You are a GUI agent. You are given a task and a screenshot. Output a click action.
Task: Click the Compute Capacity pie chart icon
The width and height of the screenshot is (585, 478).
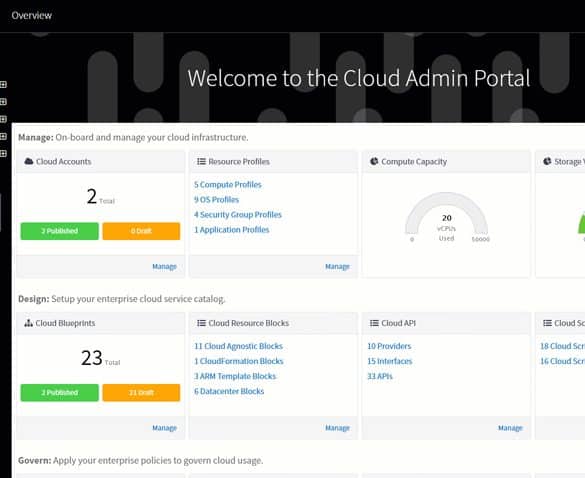374,161
